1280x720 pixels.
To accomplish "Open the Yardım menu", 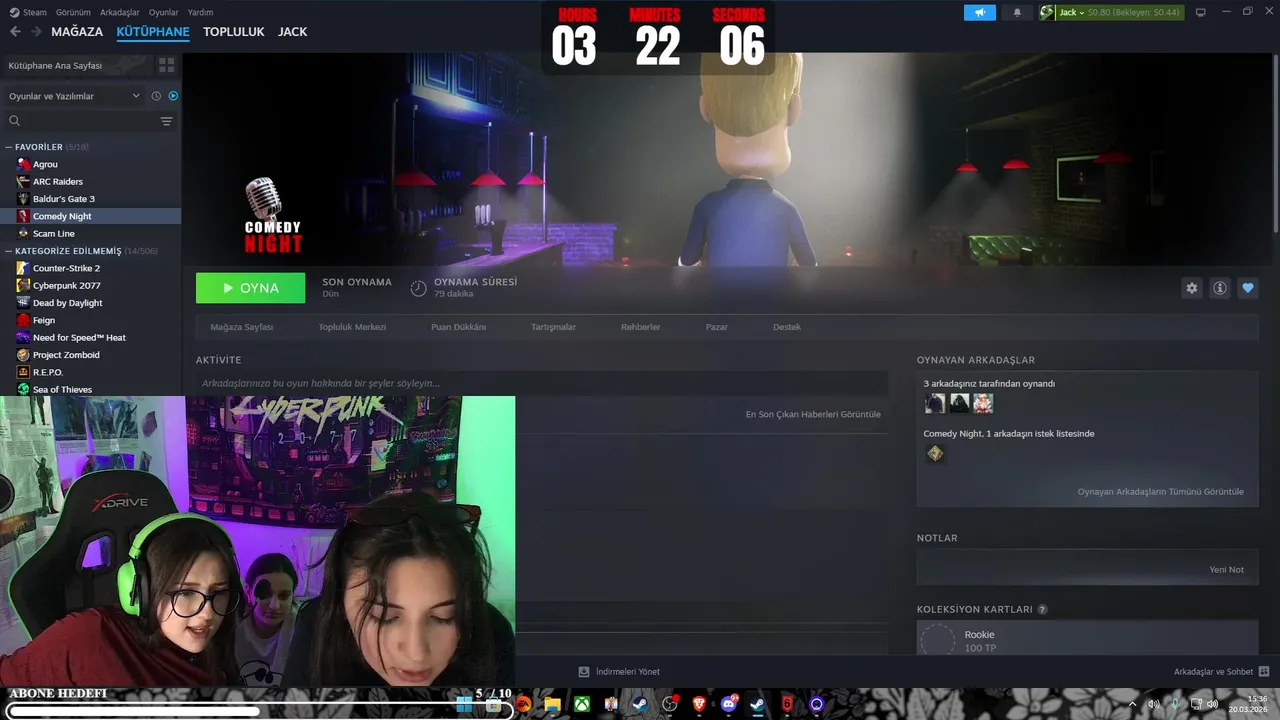I will click(x=200, y=12).
